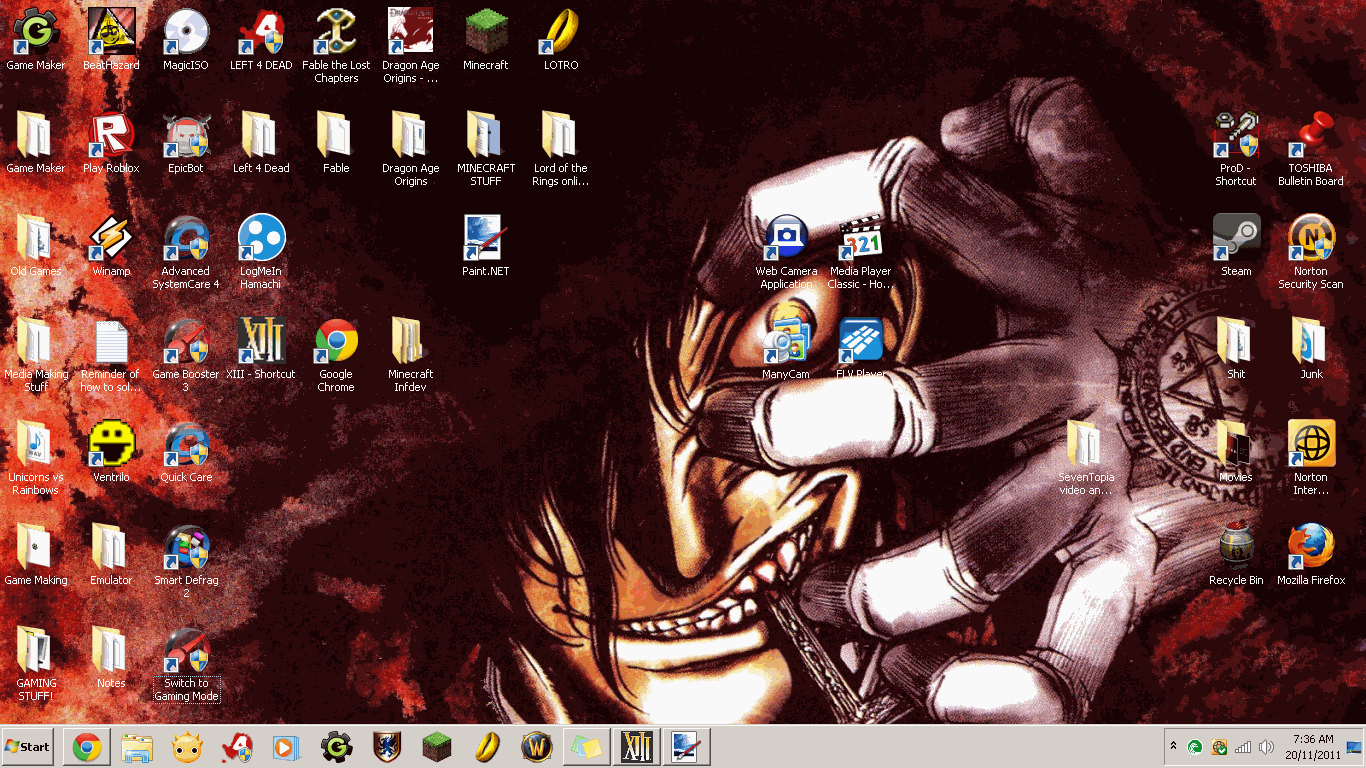Expand hidden system tray icons
Image resolution: width=1366 pixels, height=768 pixels.
tap(1173, 747)
